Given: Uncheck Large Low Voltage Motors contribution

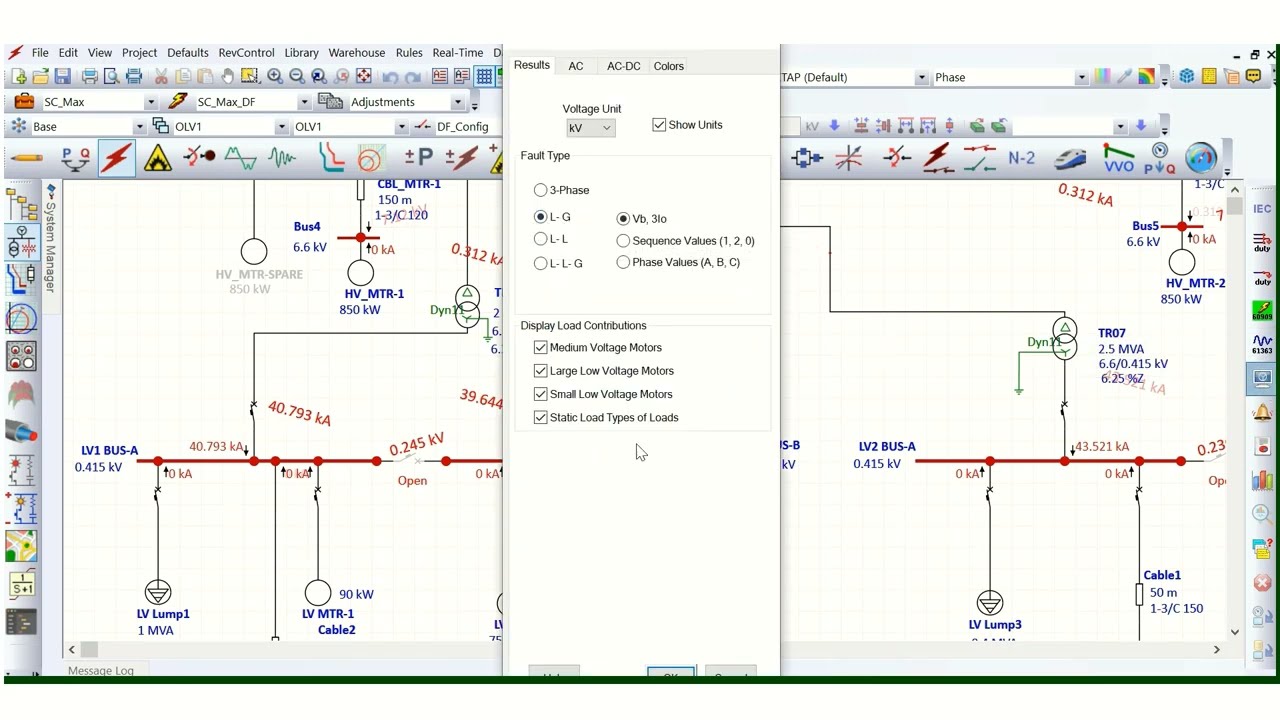Looking at the screenshot, I should point(541,371).
